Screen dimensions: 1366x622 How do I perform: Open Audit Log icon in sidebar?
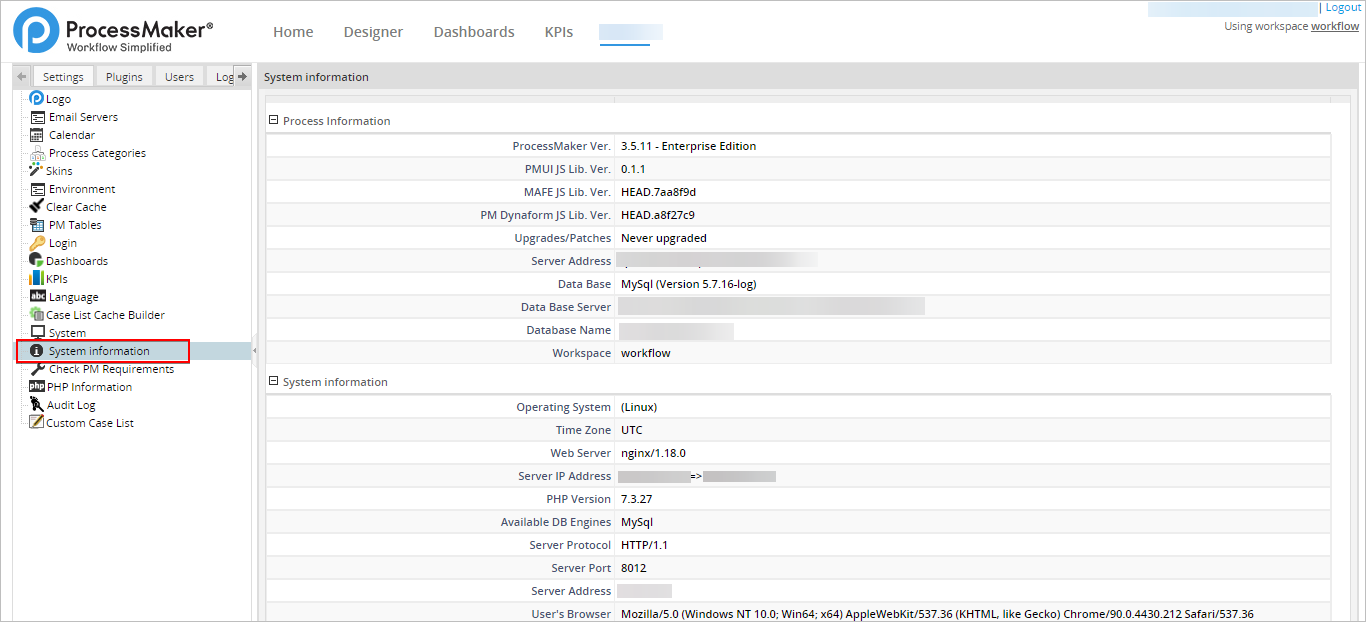[x=37, y=405]
